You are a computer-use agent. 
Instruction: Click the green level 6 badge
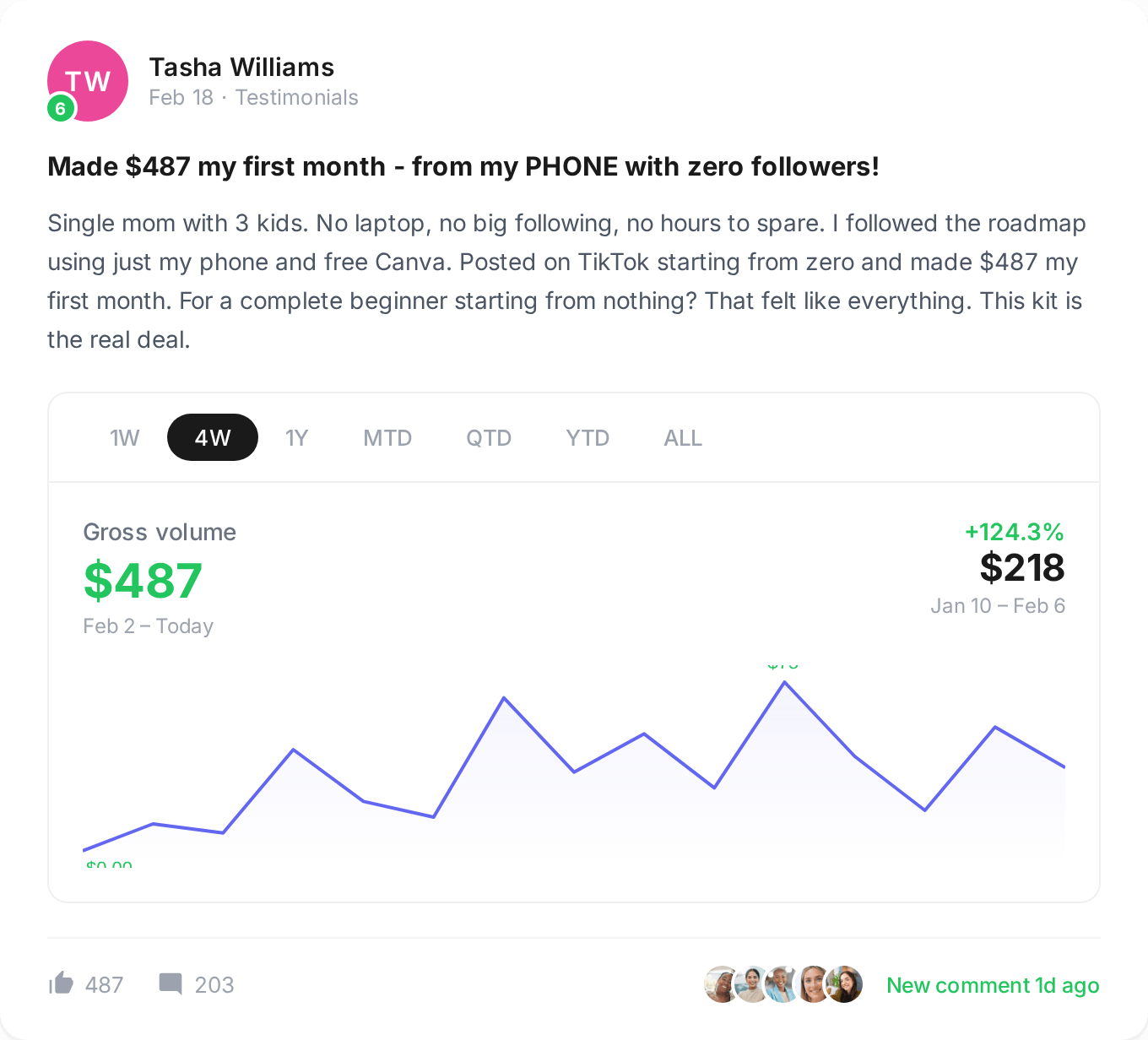pyautogui.click(x=61, y=108)
